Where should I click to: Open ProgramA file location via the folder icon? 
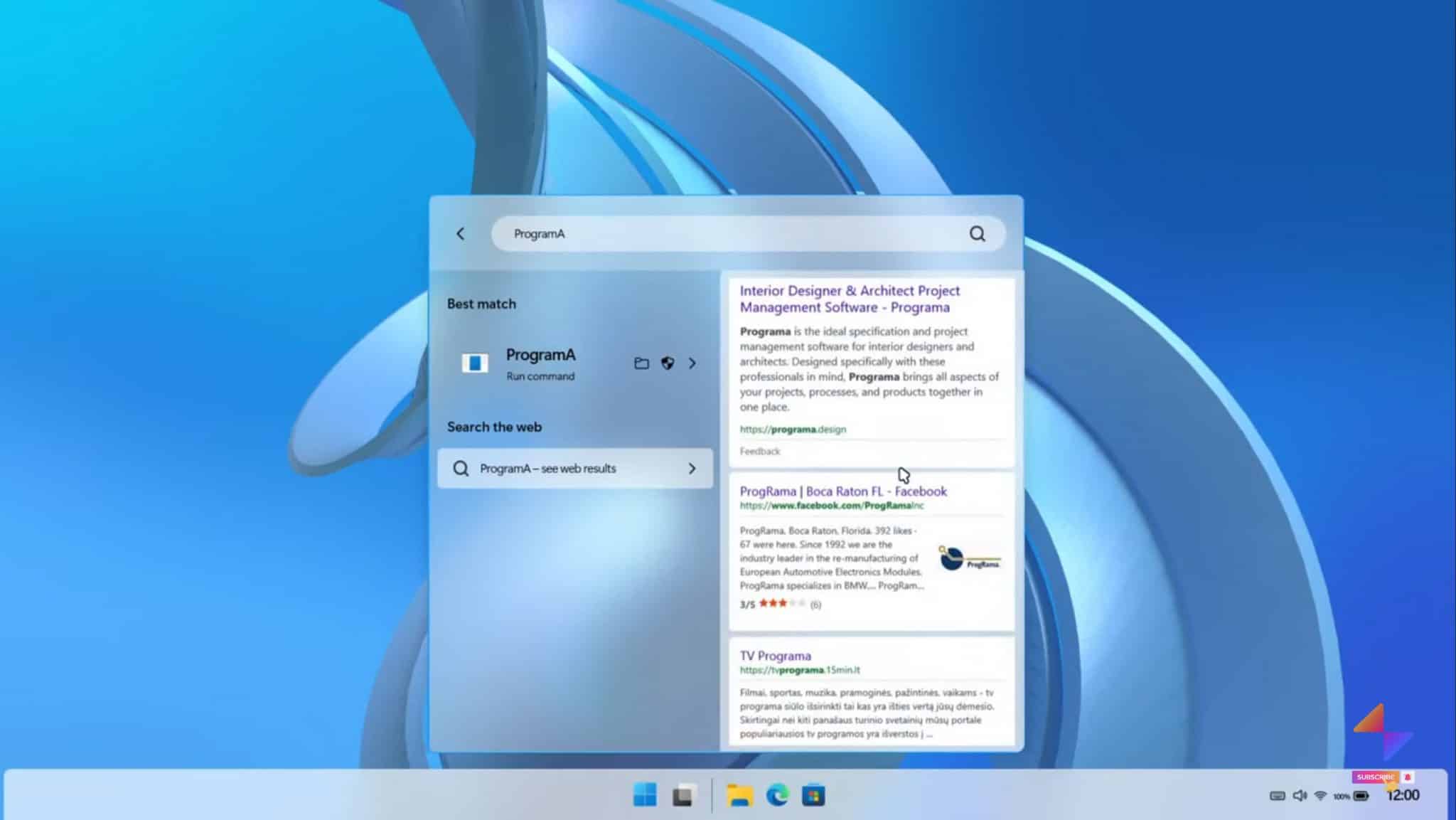pyautogui.click(x=641, y=363)
